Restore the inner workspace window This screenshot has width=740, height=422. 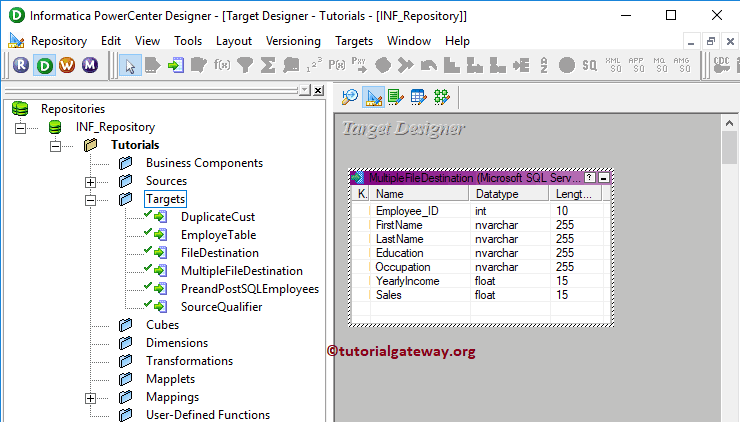click(711, 42)
